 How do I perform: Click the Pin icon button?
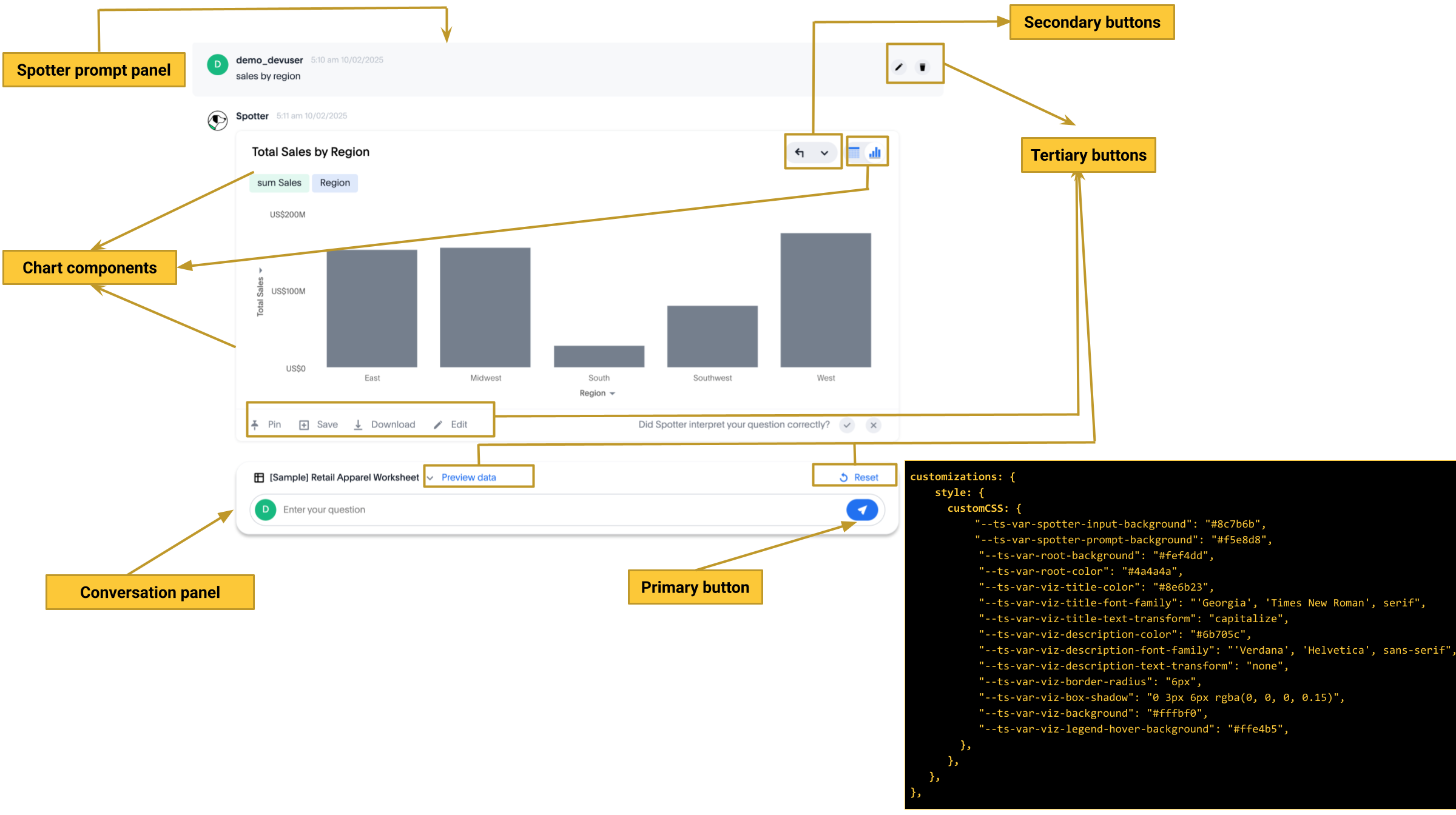click(255, 424)
